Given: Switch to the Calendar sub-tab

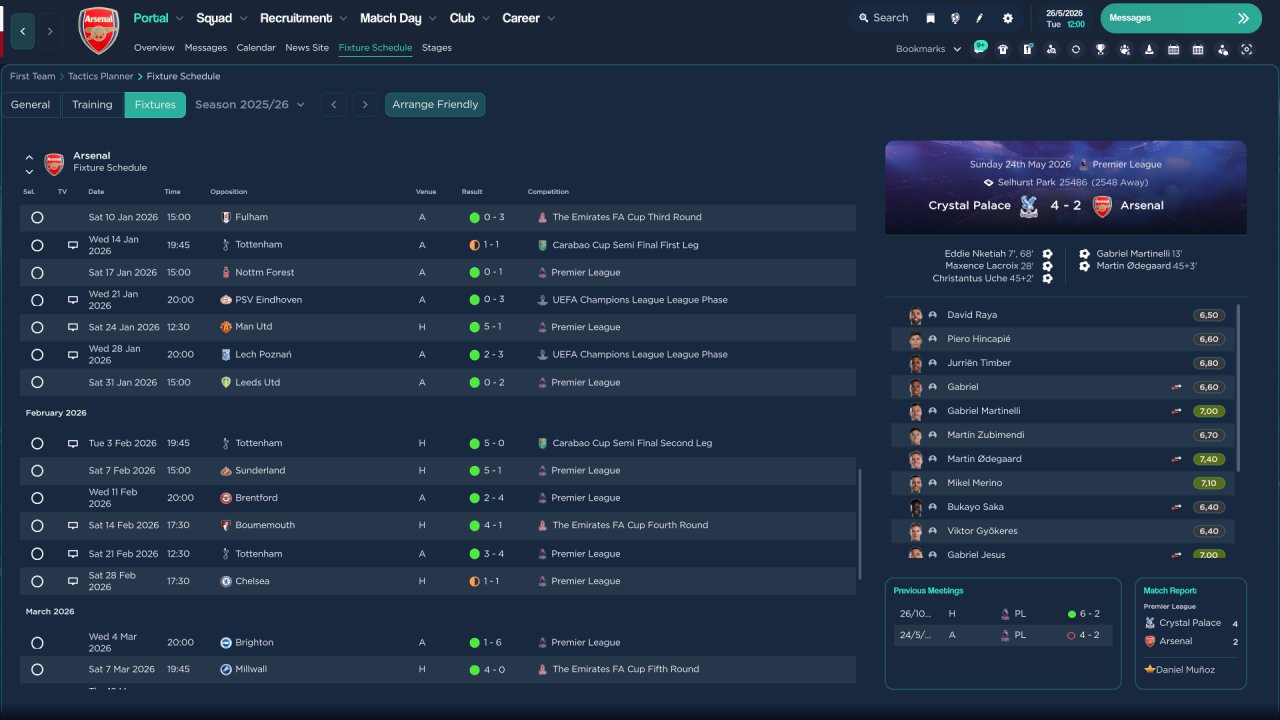Looking at the screenshot, I should [256, 48].
